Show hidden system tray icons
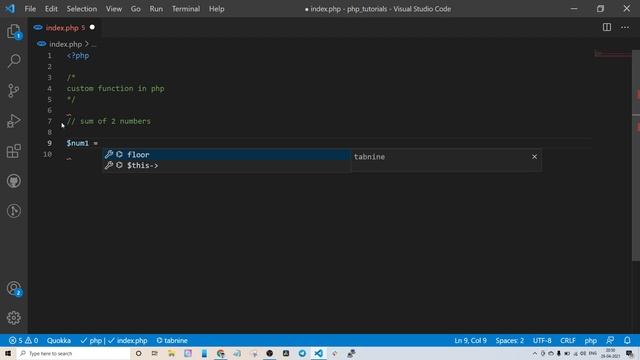This screenshot has width=640, height=360. (x=535, y=353)
